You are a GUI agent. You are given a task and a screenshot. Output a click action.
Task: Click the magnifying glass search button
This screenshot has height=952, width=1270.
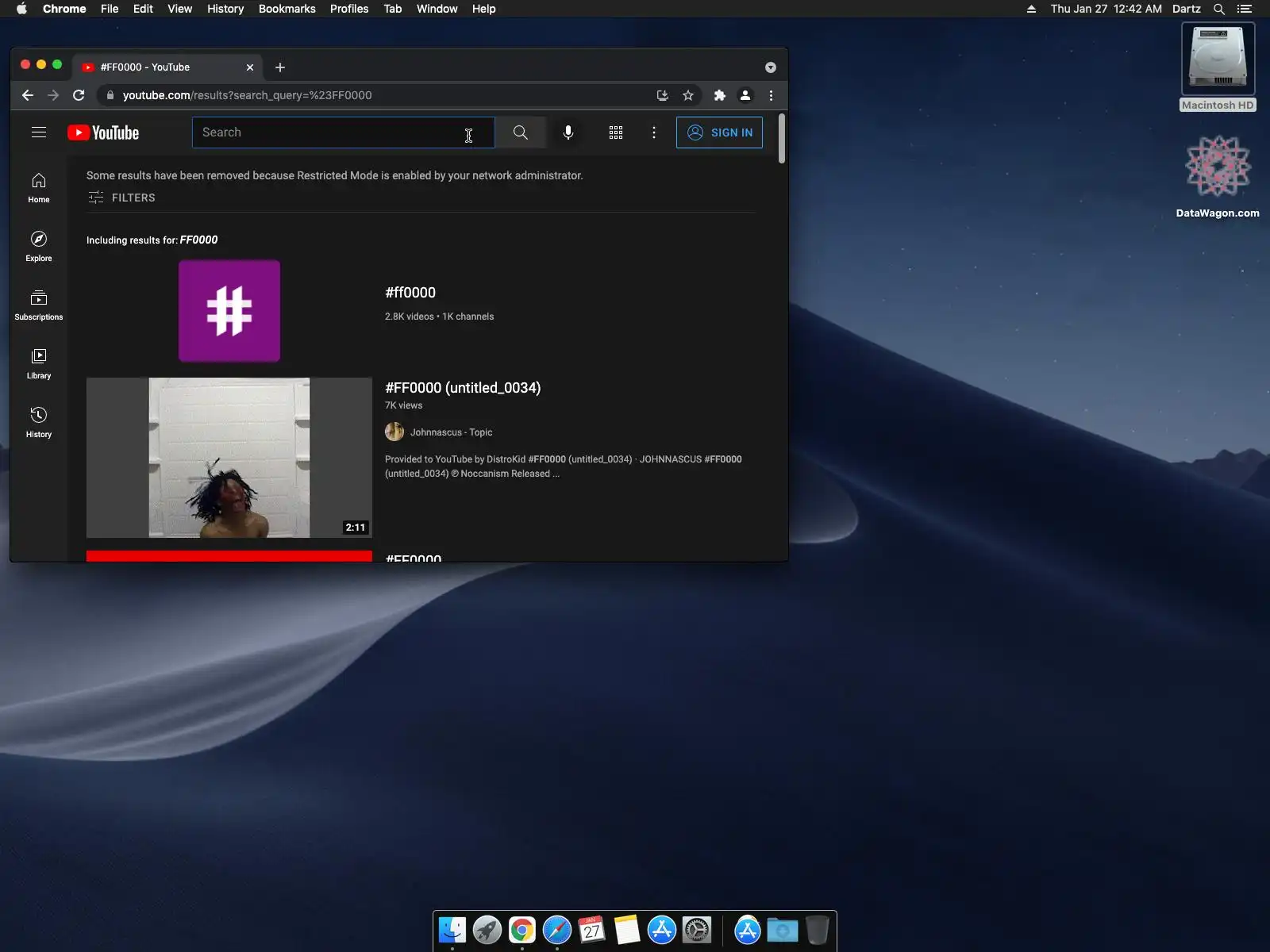521,132
